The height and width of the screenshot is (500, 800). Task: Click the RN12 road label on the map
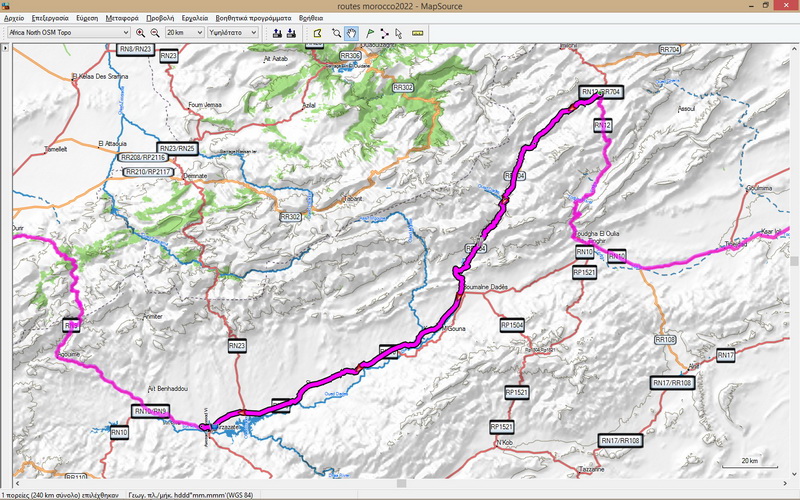[x=603, y=125]
